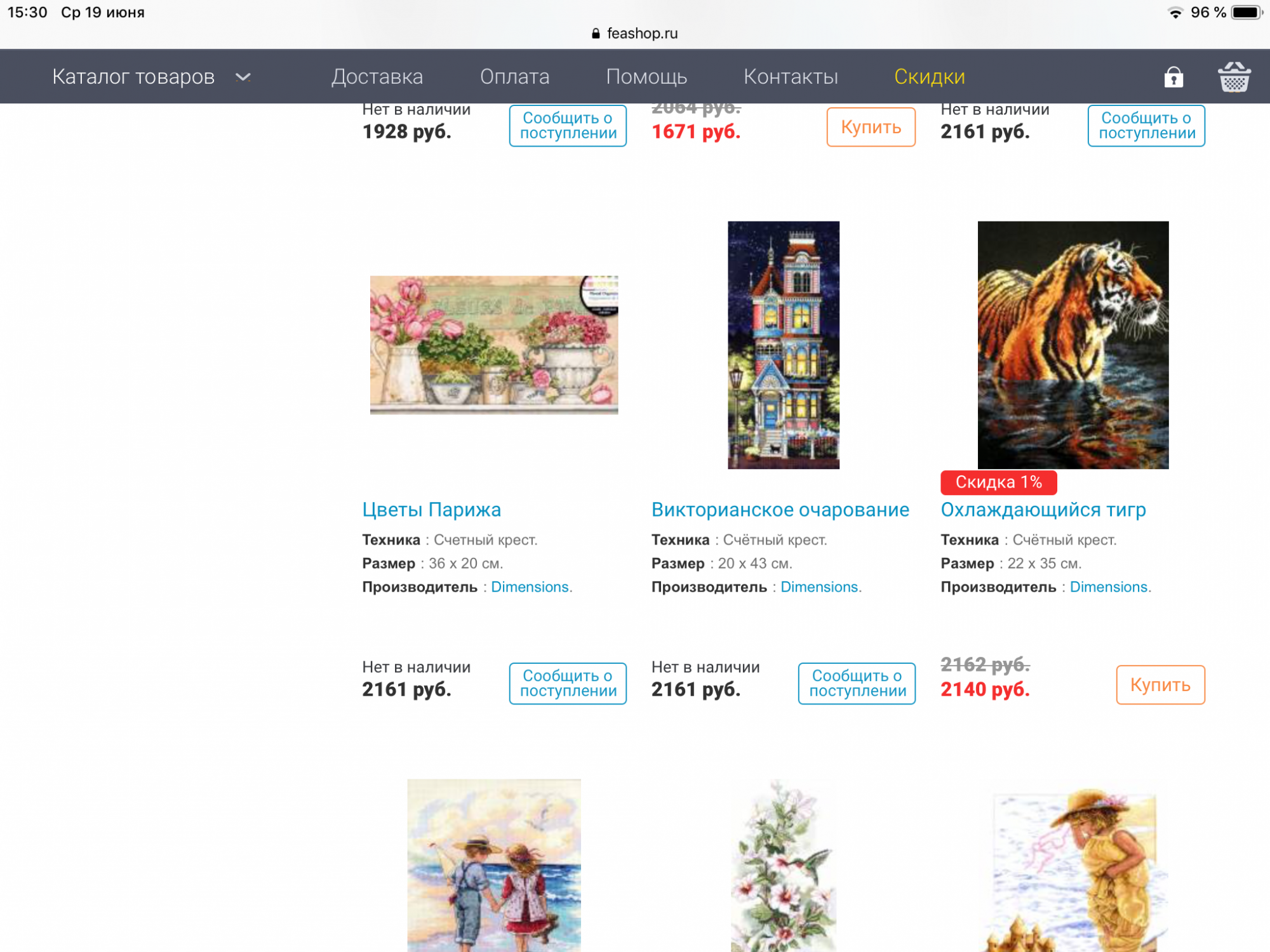Go to the Доставка page
The width and height of the screenshot is (1270, 952).
pos(377,77)
